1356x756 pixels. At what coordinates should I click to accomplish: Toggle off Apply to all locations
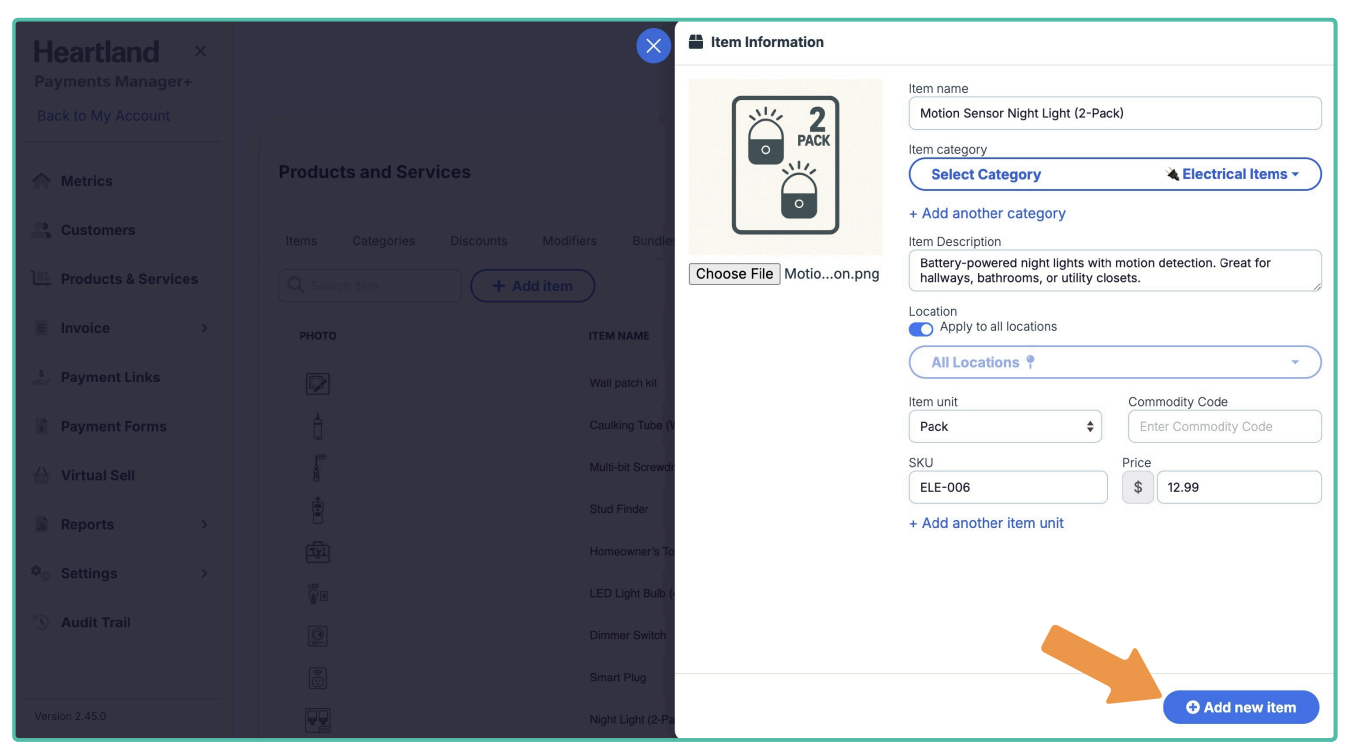920,328
